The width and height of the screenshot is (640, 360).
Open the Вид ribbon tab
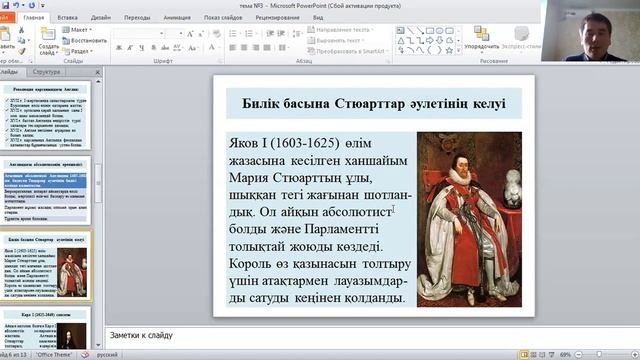[x=318, y=18]
